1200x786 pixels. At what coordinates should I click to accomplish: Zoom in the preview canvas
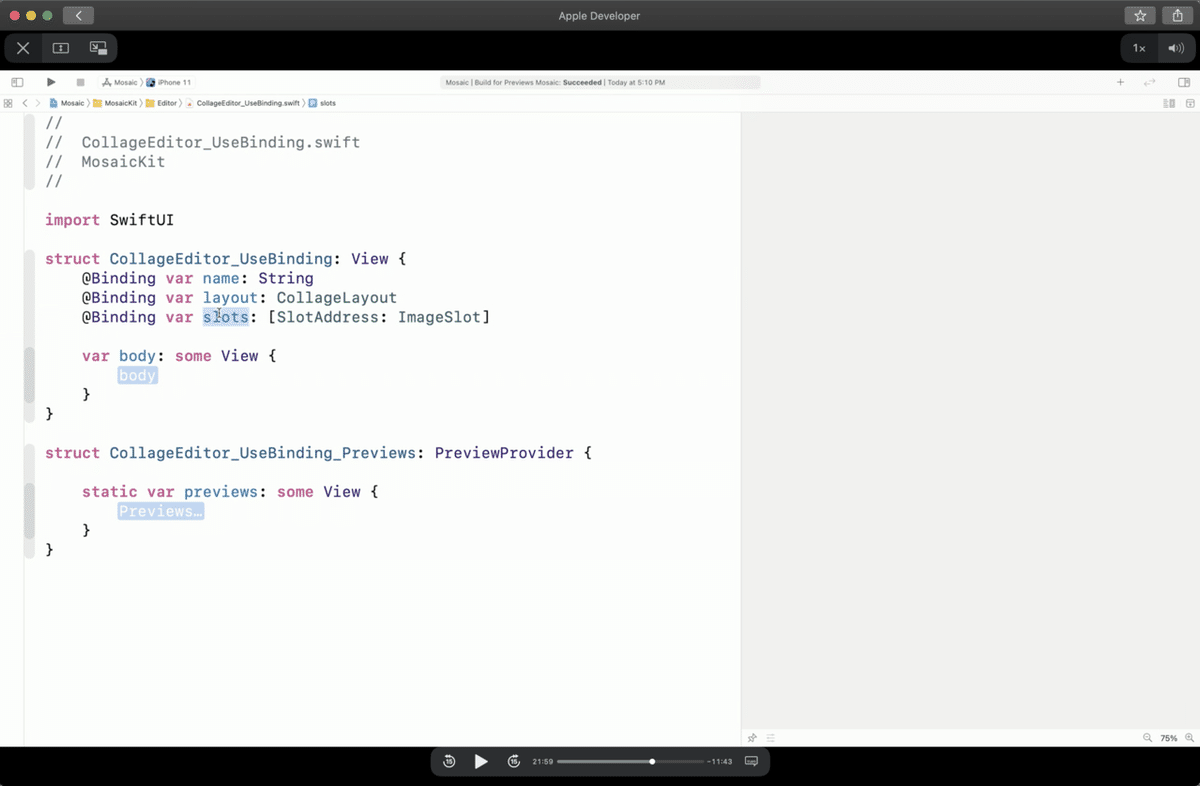click(1189, 738)
